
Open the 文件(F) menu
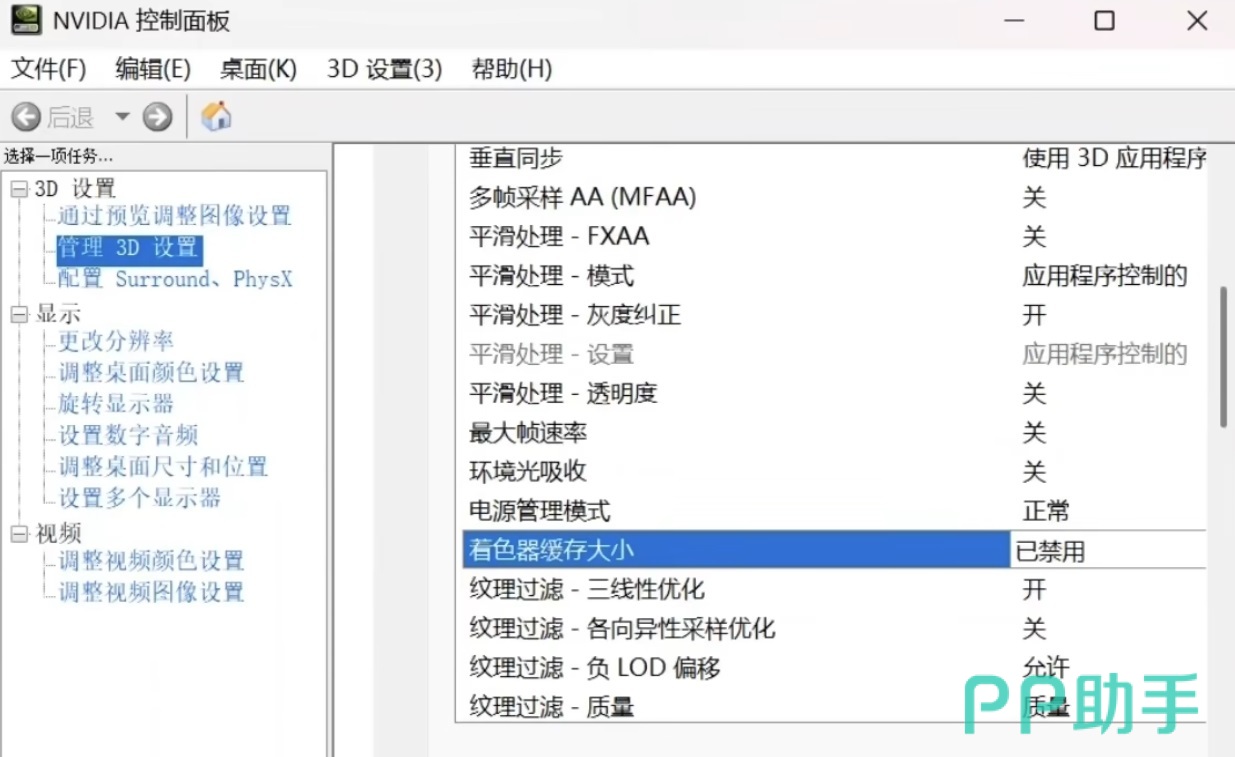(49, 69)
